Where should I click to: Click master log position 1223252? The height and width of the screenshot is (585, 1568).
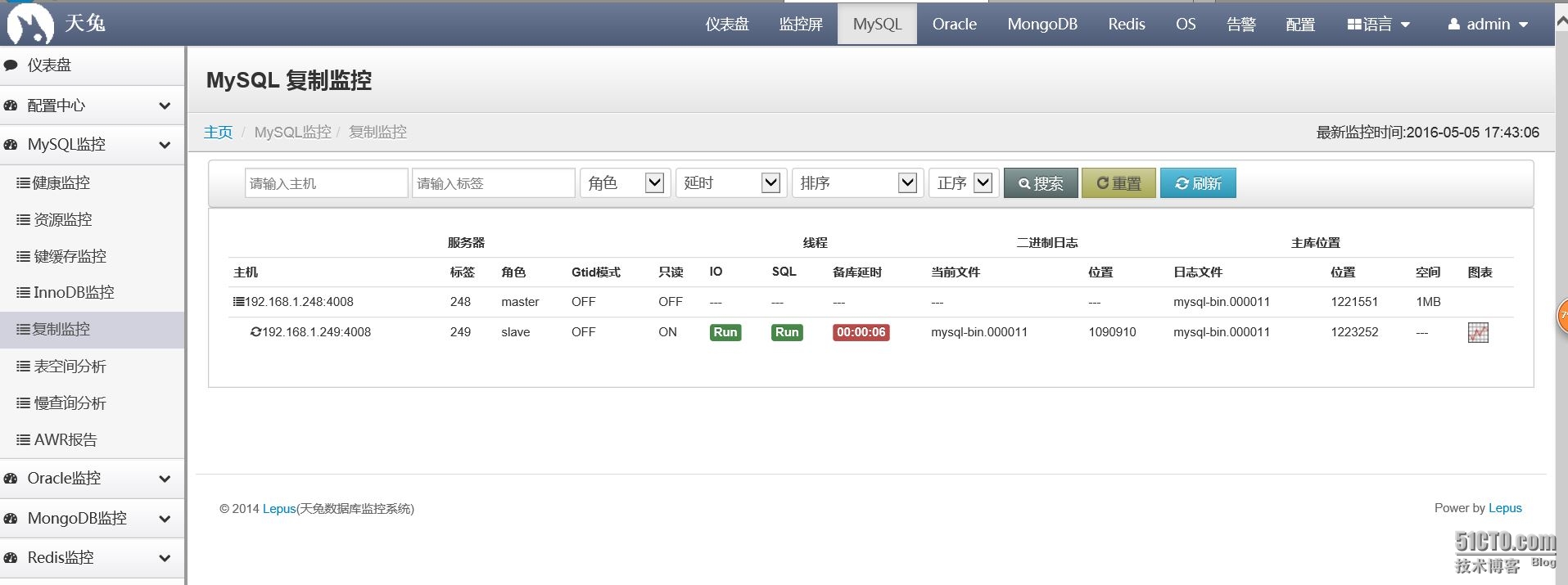[x=1354, y=332]
